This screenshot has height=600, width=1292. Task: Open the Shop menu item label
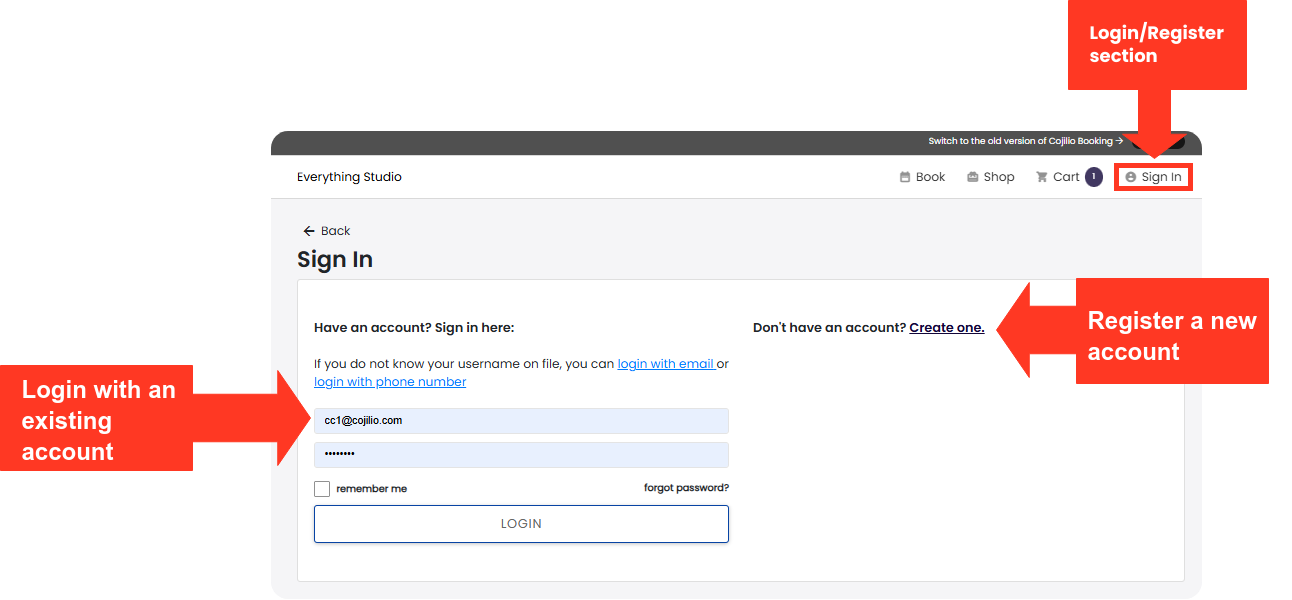point(998,177)
